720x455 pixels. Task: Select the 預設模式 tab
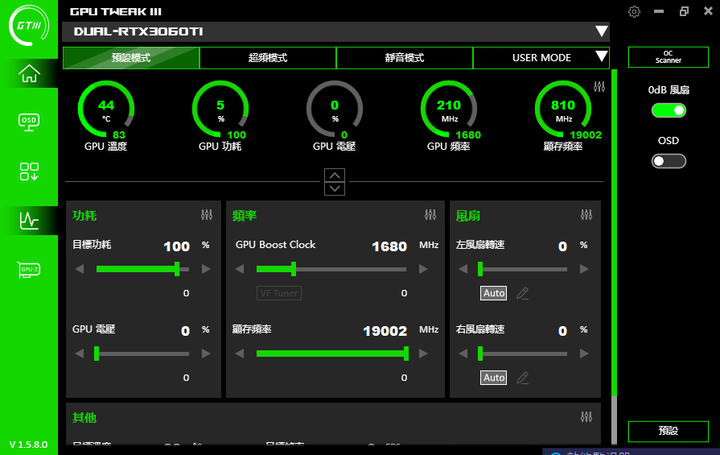pos(131,57)
